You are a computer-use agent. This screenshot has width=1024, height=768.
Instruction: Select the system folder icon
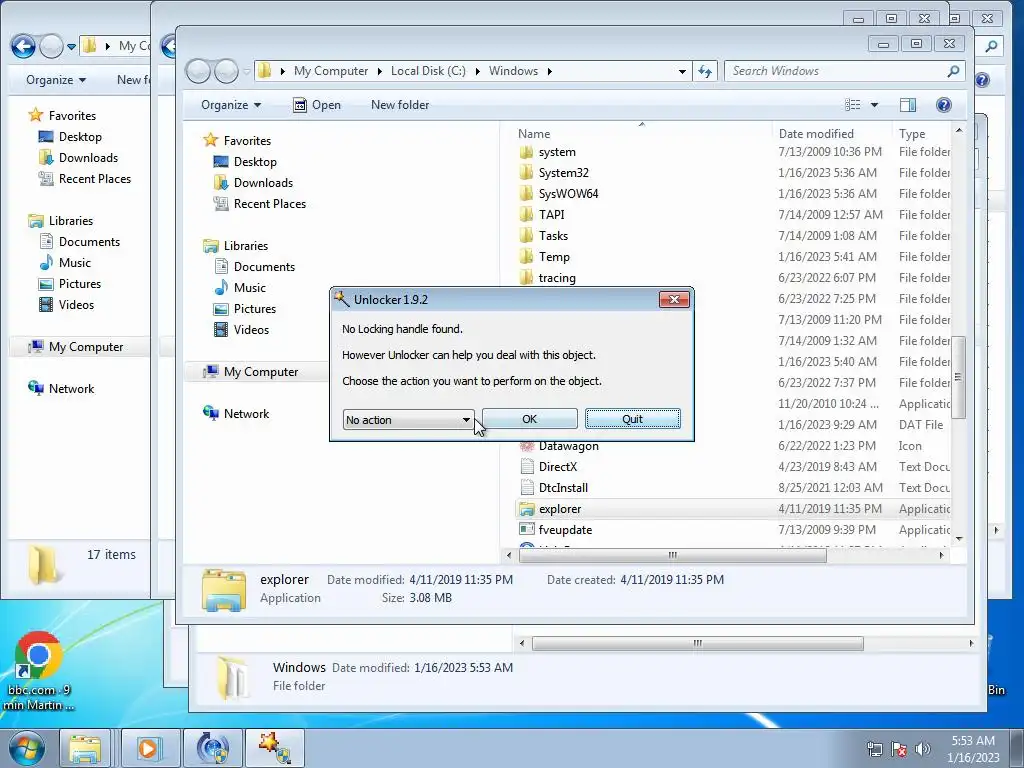point(526,152)
